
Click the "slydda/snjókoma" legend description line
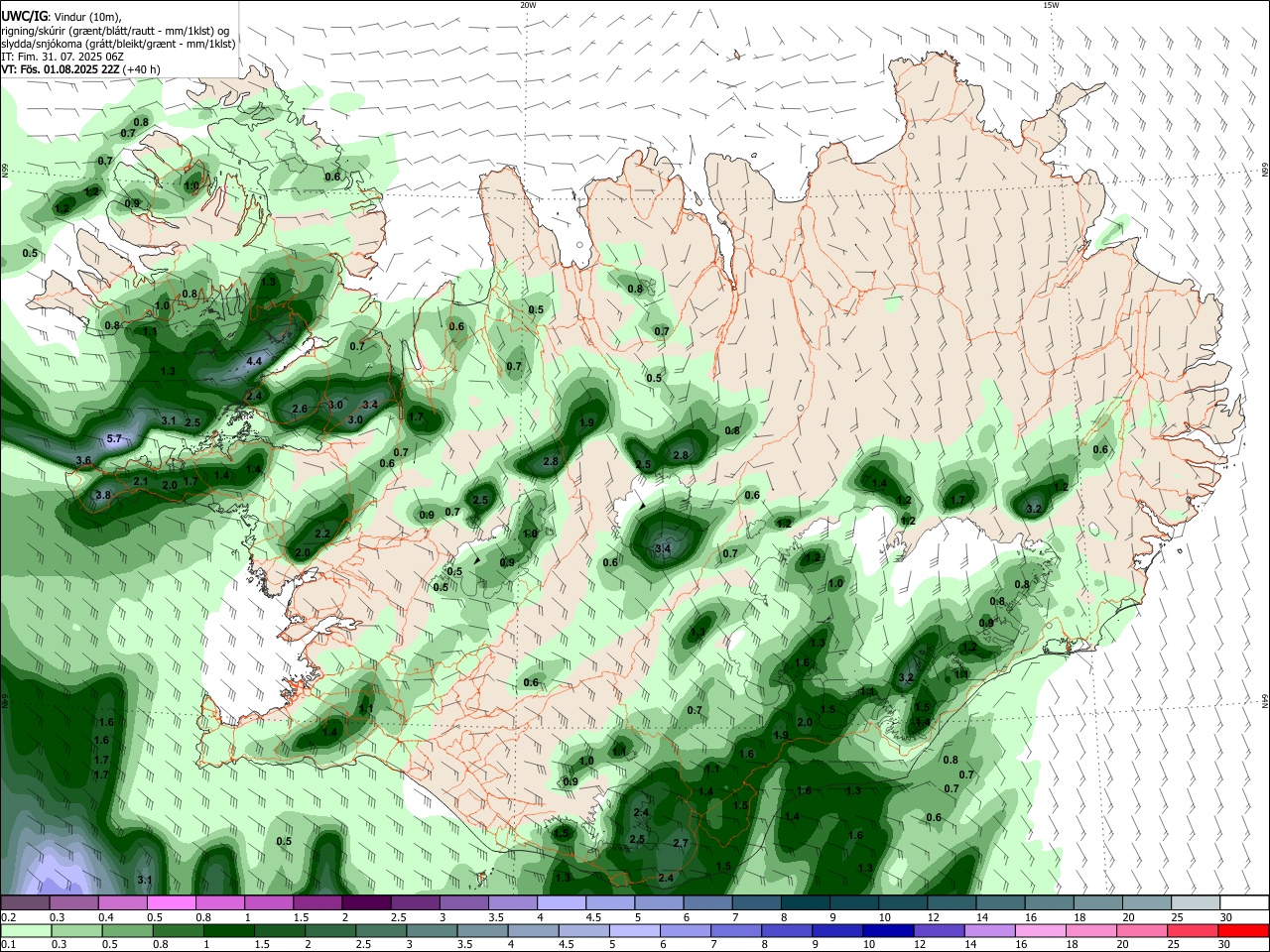118,44
